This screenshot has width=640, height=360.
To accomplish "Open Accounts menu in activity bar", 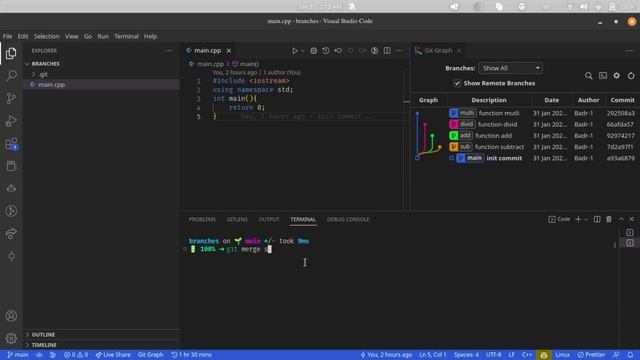I will (x=11, y=316).
